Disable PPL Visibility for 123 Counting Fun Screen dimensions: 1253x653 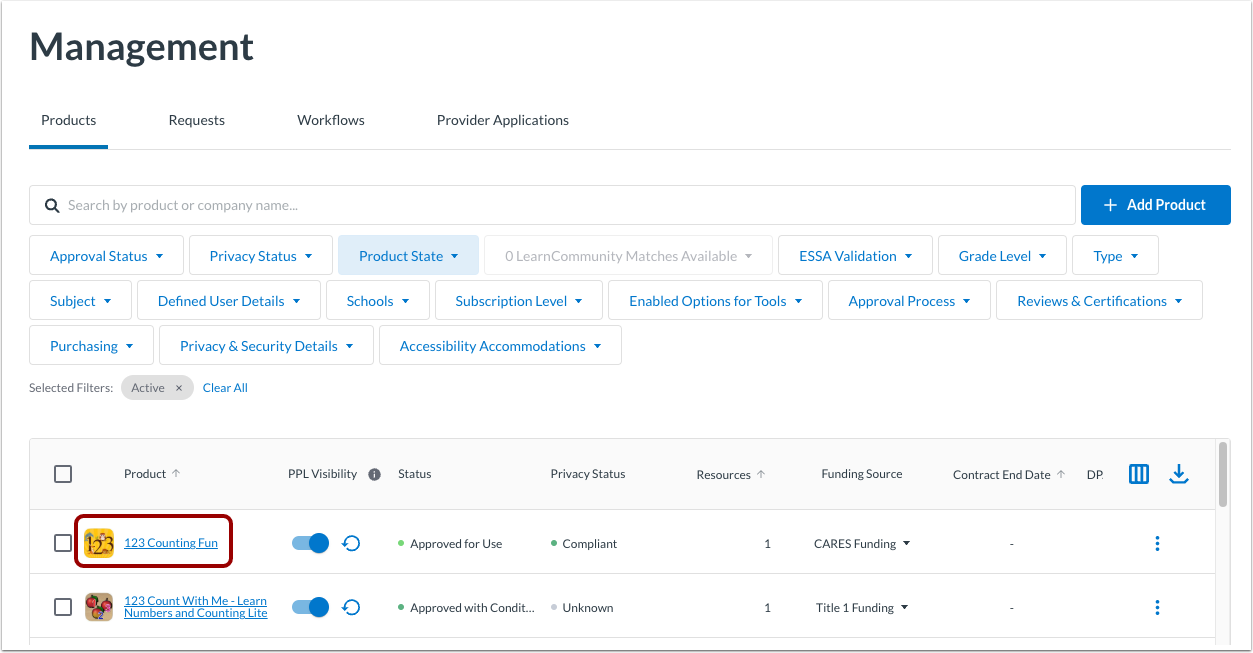[x=309, y=542]
